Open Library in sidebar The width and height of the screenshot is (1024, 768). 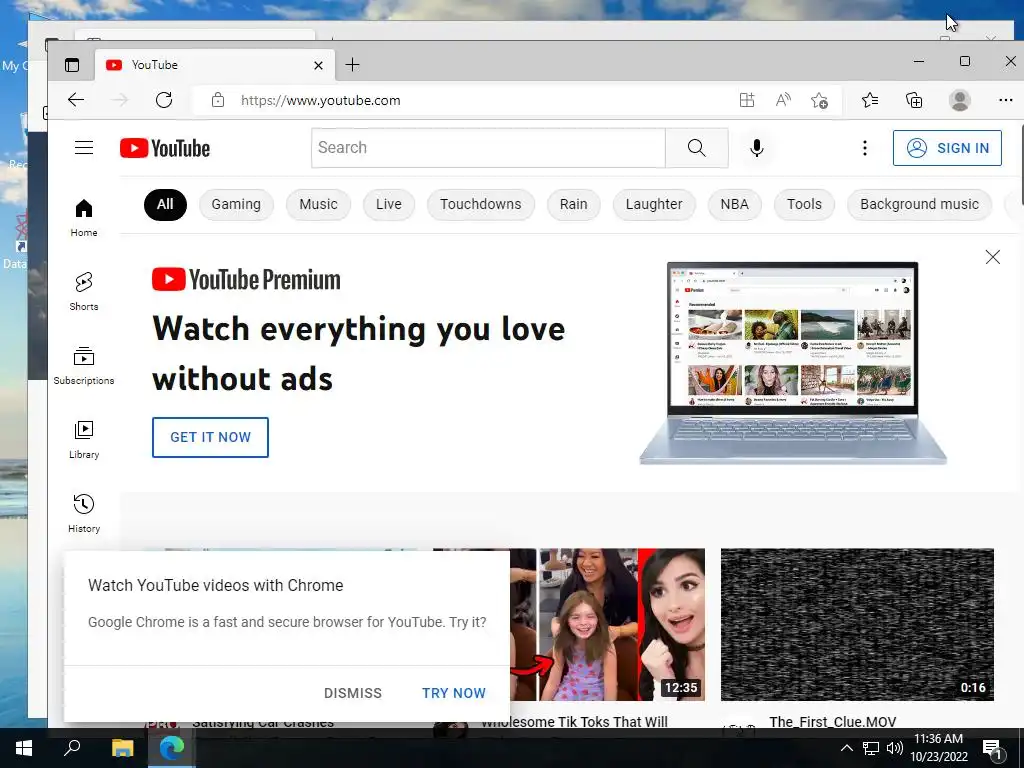tap(84, 440)
